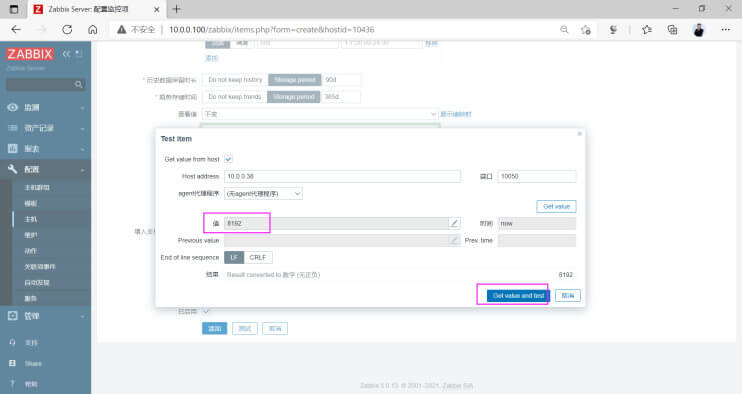Open browser extensions icon in toolbar
Image resolution: width=742 pixels, height=394 pixels.
point(613,29)
